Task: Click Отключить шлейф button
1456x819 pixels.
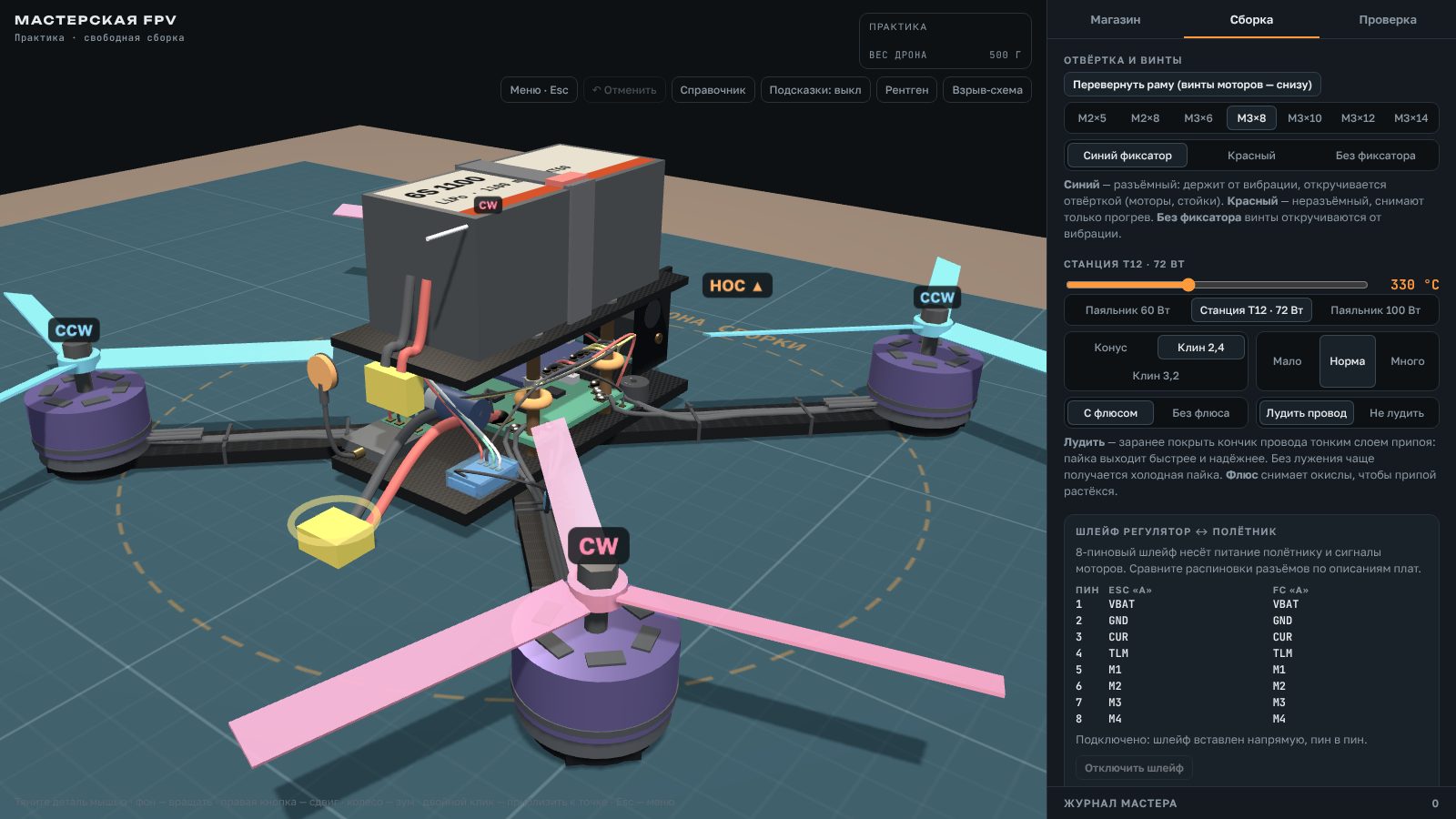Action: coord(1134,768)
